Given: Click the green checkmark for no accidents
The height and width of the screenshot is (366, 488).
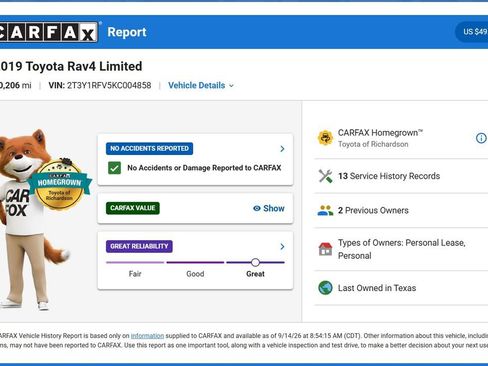Looking at the screenshot, I should [x=114, y=168].
